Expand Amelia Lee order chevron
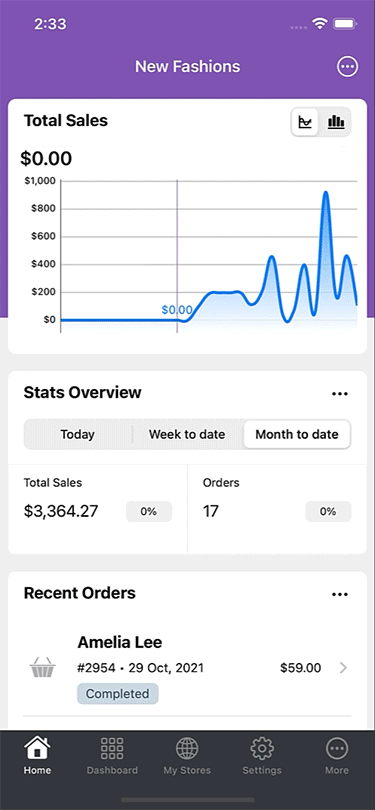Image resolution: width=375 pixels, height=810 pixels. point(343,668)
